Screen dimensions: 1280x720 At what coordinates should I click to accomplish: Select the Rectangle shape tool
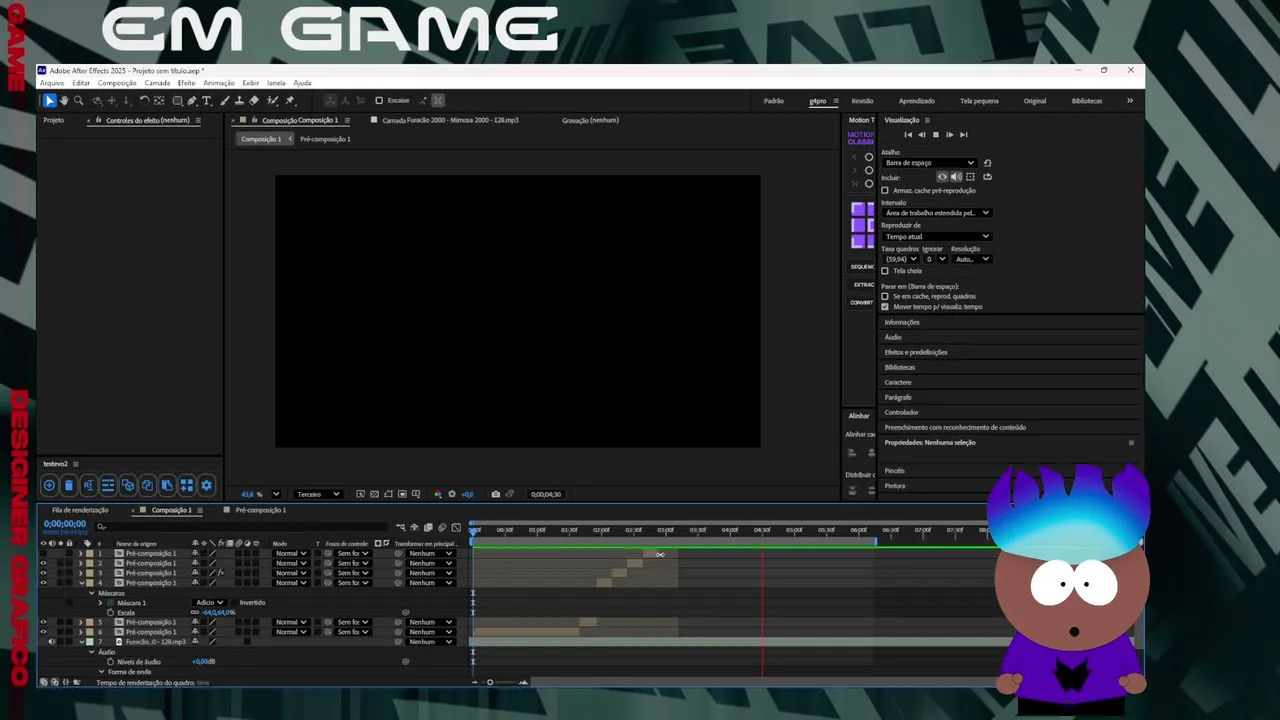[x=177, y=100]
